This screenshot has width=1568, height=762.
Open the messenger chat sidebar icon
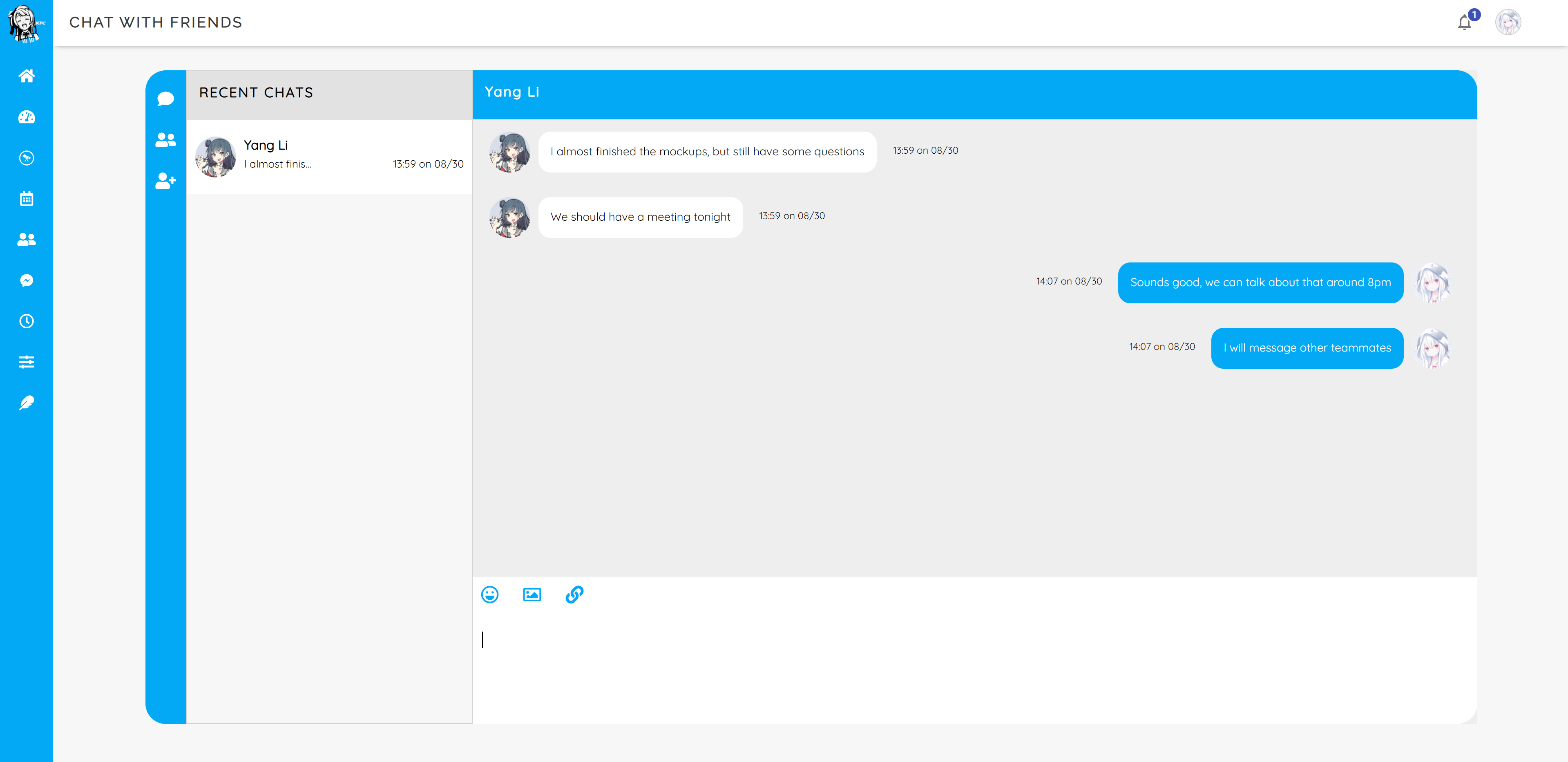click(26, 280)
